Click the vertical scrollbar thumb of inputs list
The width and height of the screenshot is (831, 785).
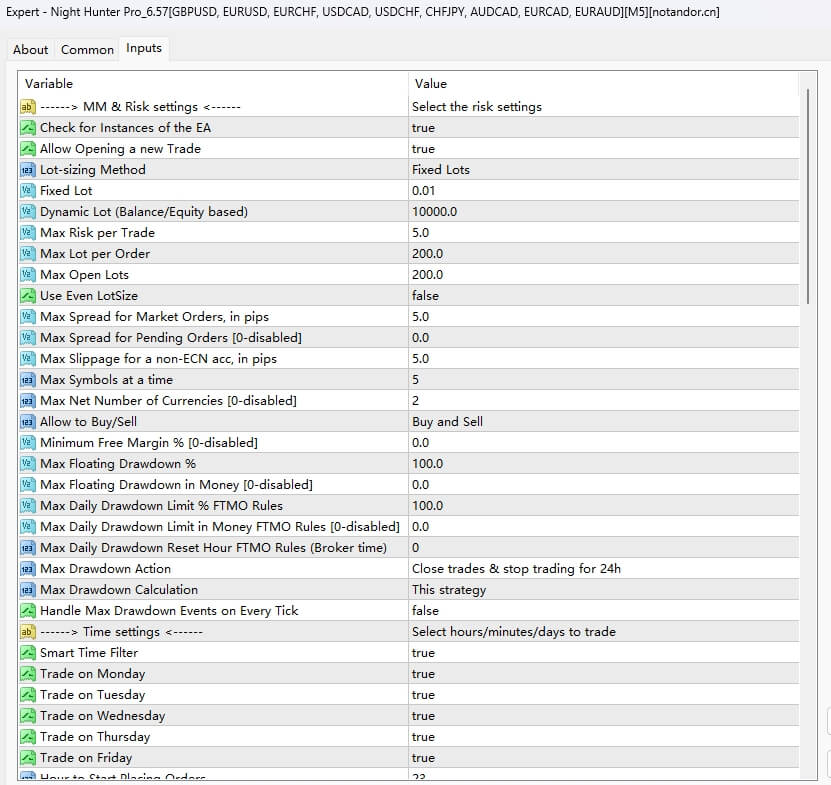[808, 196]
